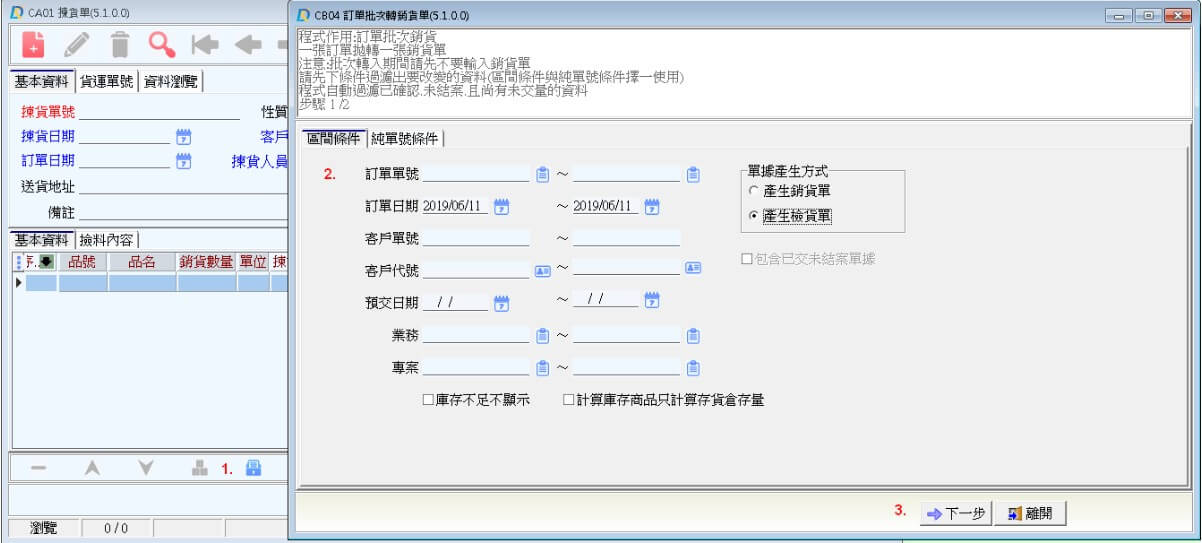This screenshot has height=543, width=1202.
Task: Toggle 計算庫存商品只計算存貨倉存量 checkbox
Action: (569, 400)
